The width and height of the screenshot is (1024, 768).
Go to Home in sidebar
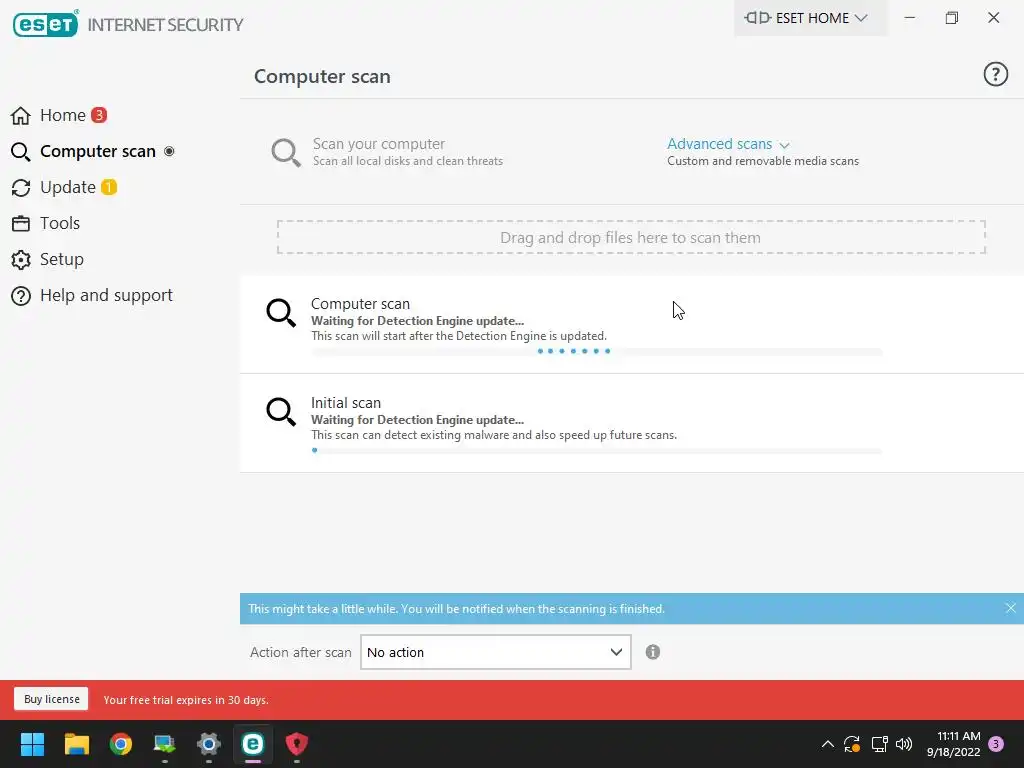pyautogui.click(x=63, y=115)
